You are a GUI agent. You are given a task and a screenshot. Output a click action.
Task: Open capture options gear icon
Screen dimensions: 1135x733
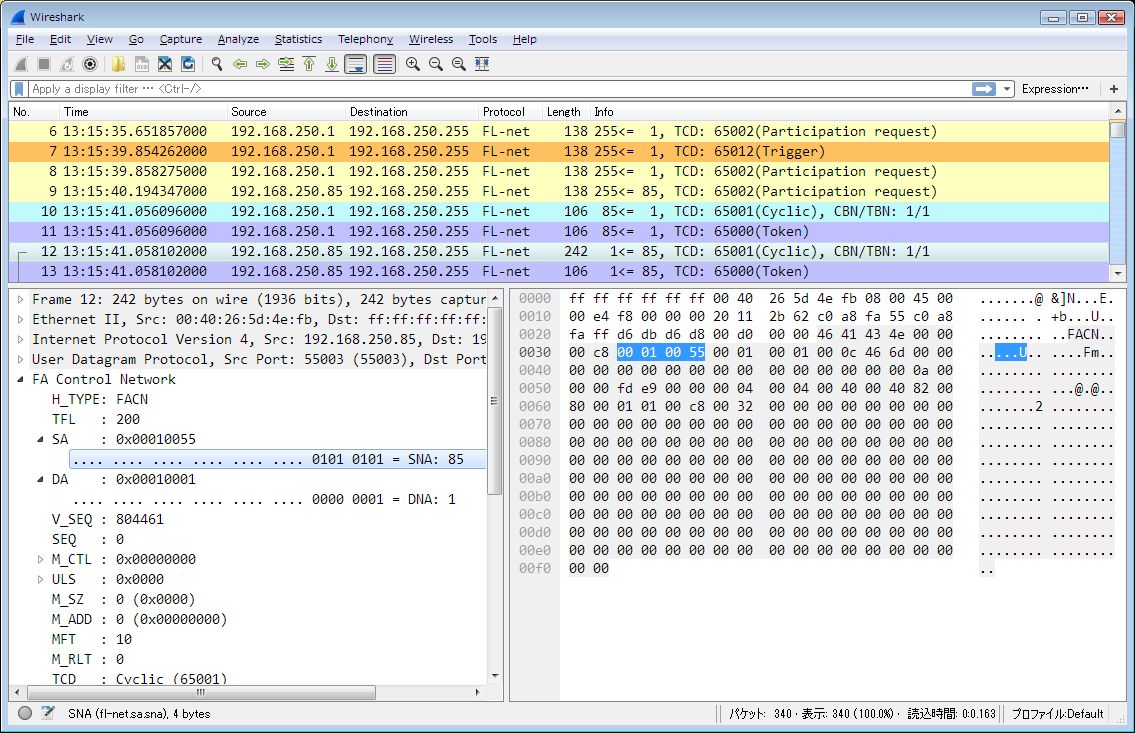[90, 64]
